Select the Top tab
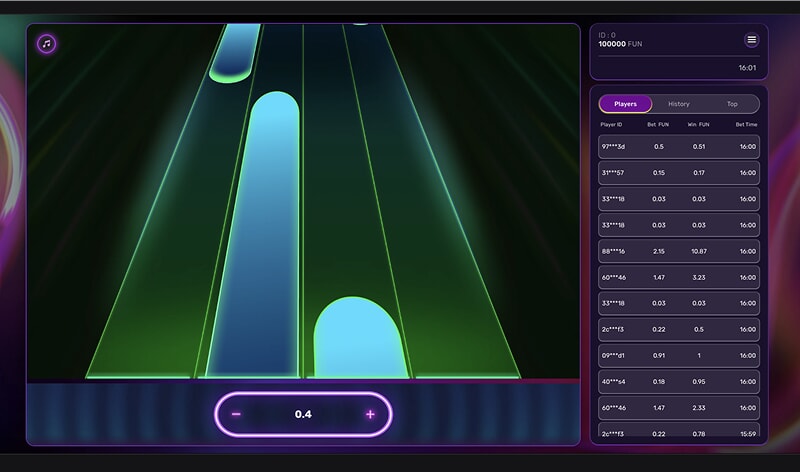800x472 pixels. click(732, 104)
